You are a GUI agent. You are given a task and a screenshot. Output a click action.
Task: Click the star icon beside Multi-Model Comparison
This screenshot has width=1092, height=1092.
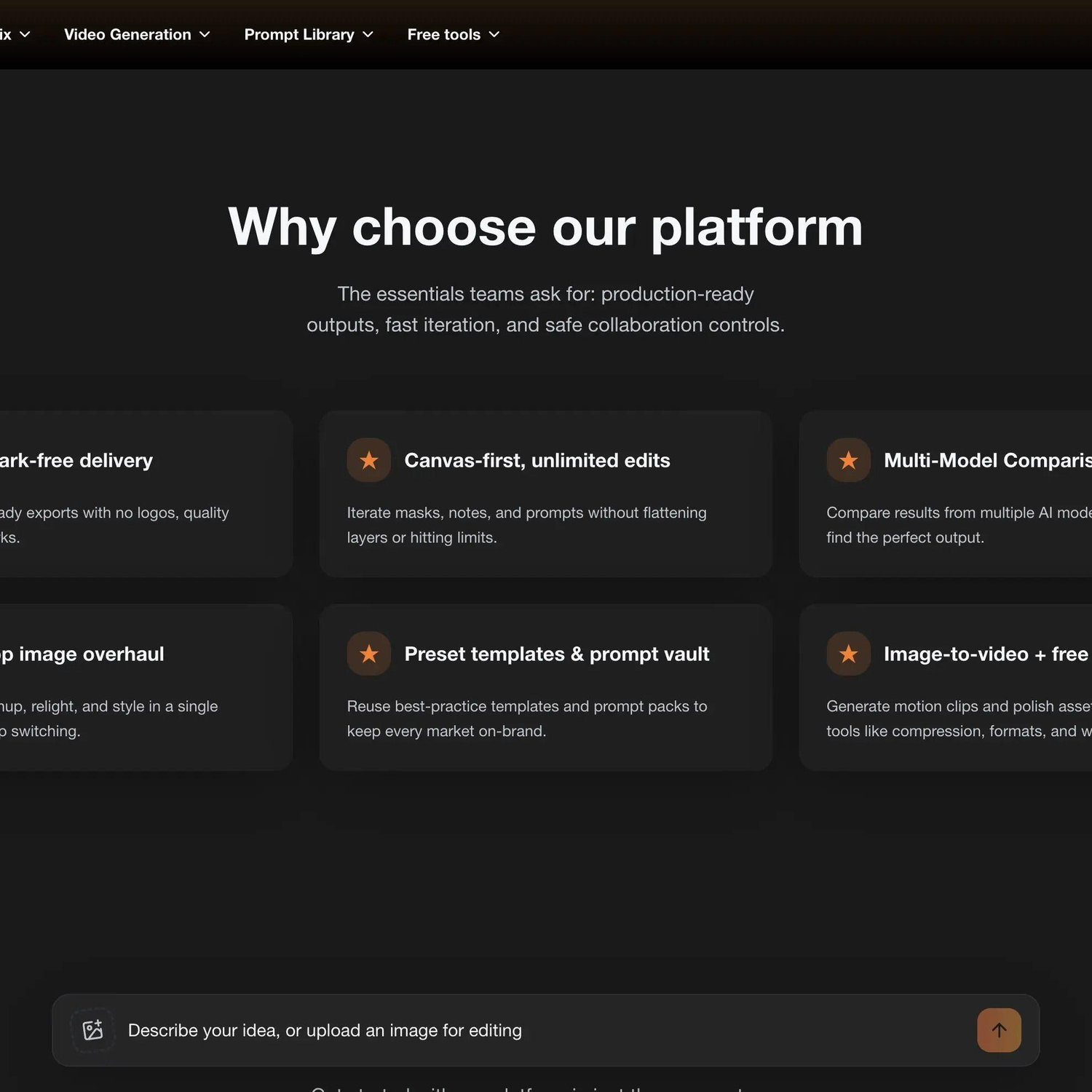tap(848, 460)
